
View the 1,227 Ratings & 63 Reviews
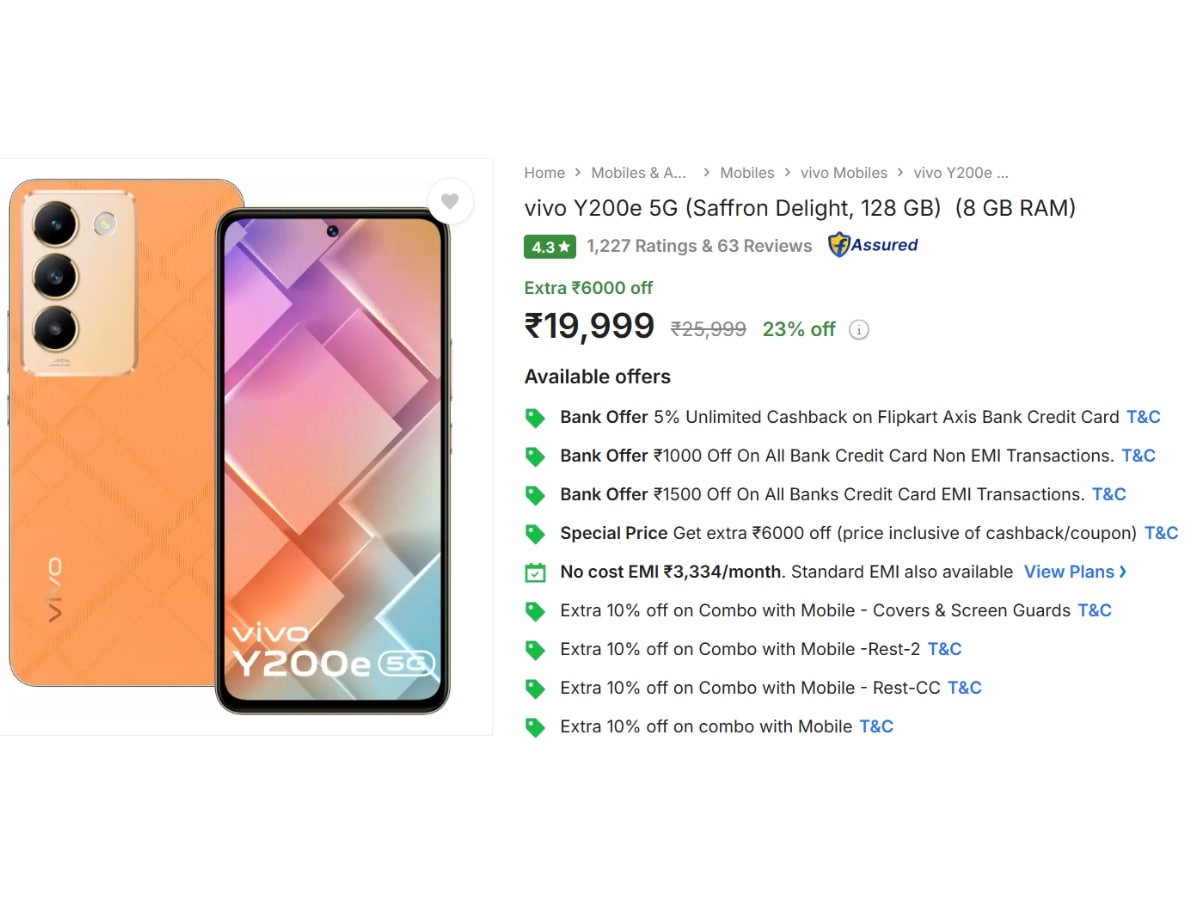[x=699, y=246]
